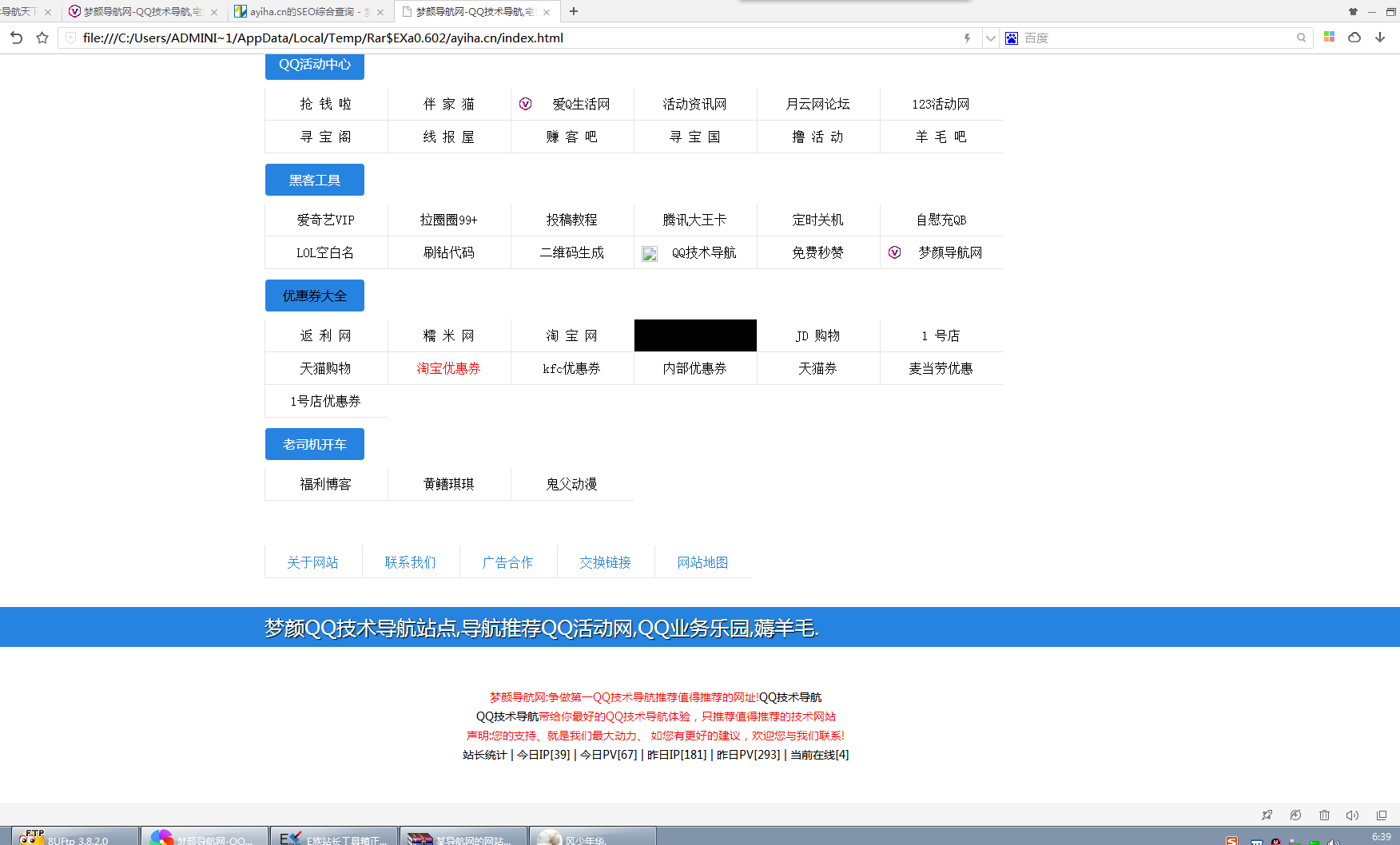Click the skin shirt icon in title bar
Image resolution: width=1400 pixels, height=845 pixels.
point(1353,11)
